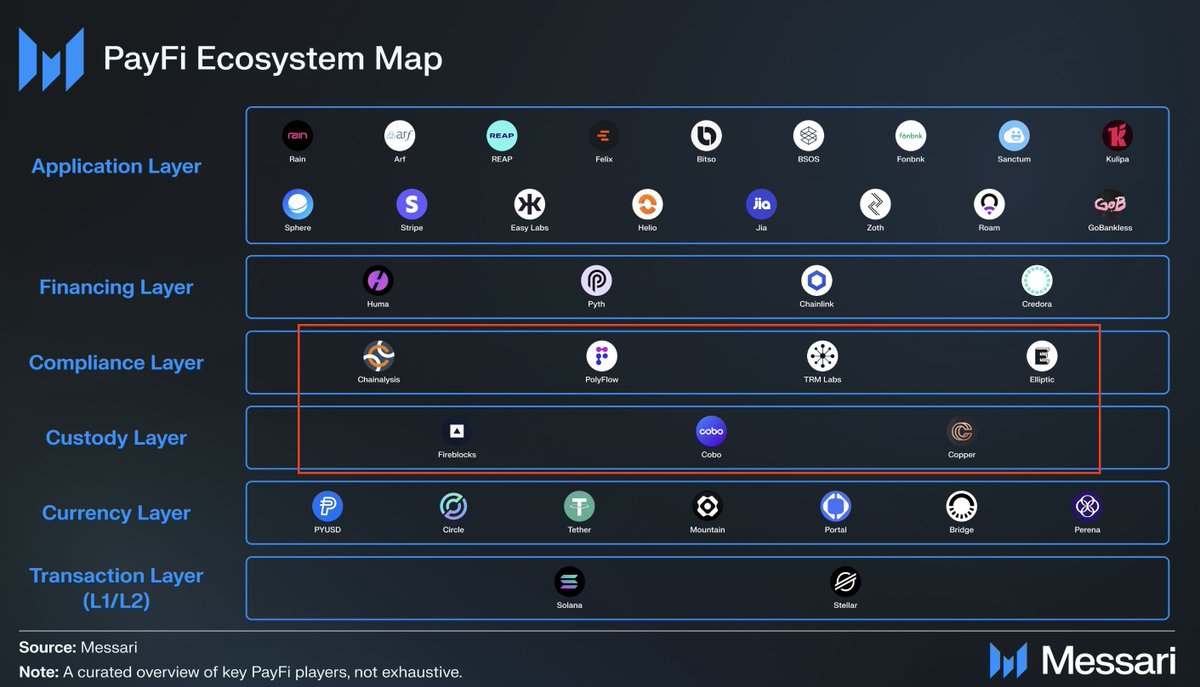This screenshot has height=687, width=1200.
Task: Select the Fireblocks custody icon
Action: tap(457, 431)
